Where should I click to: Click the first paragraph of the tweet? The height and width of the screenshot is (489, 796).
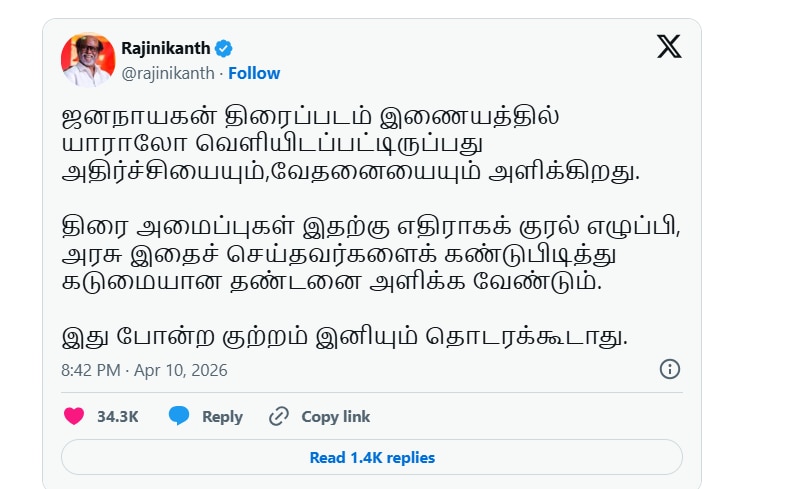pyautogui.click(x=349, y=143)
